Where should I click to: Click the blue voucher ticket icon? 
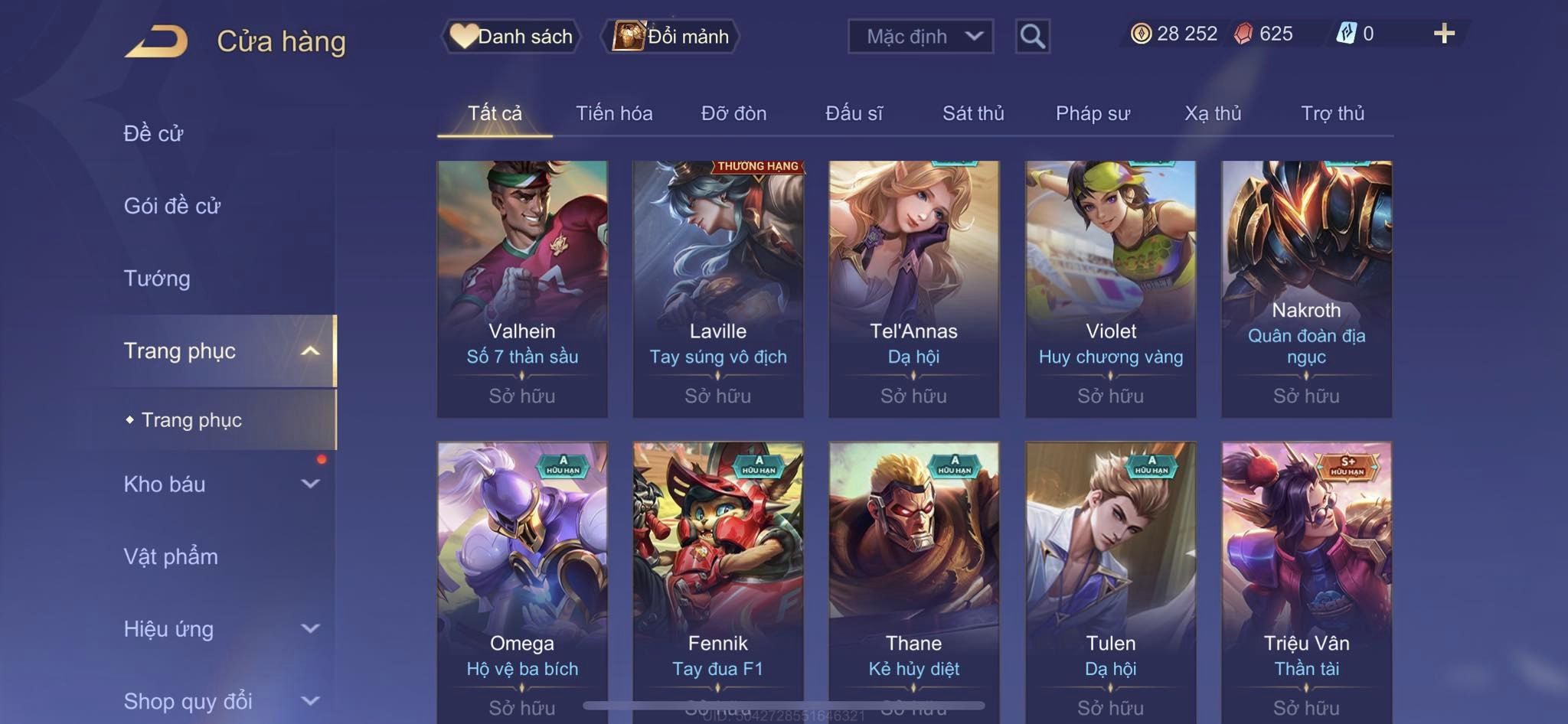[1346, 34]
